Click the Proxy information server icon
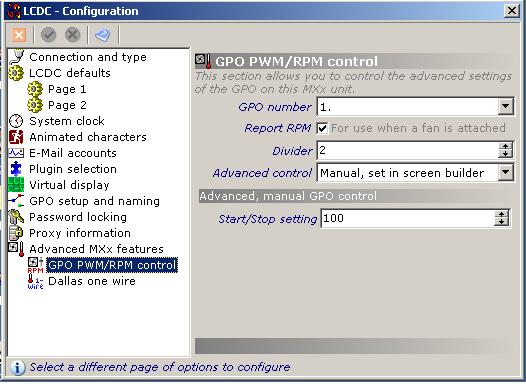526x384 pixels. 16,233
